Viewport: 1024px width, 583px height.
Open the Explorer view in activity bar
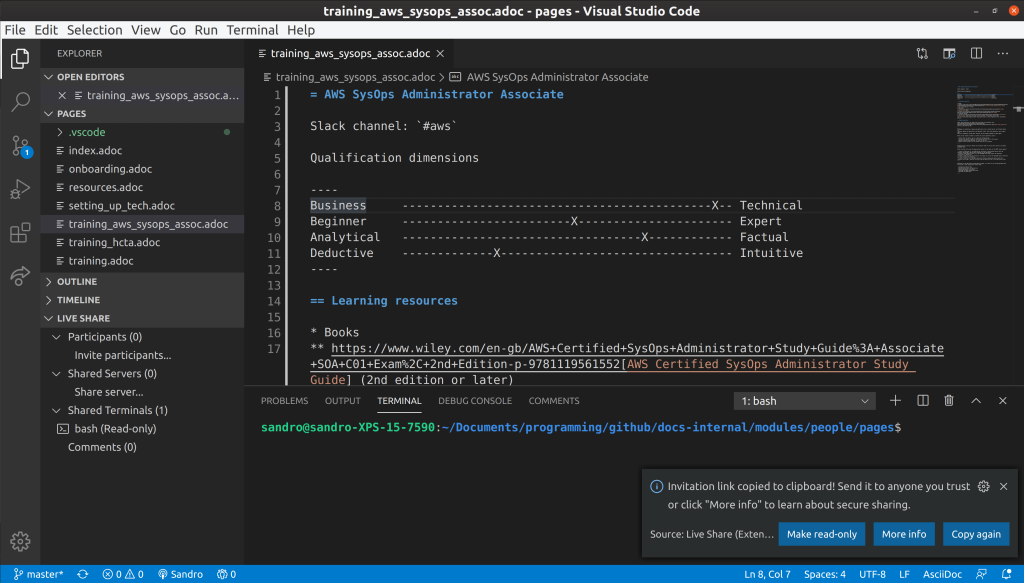pos(20,59)
